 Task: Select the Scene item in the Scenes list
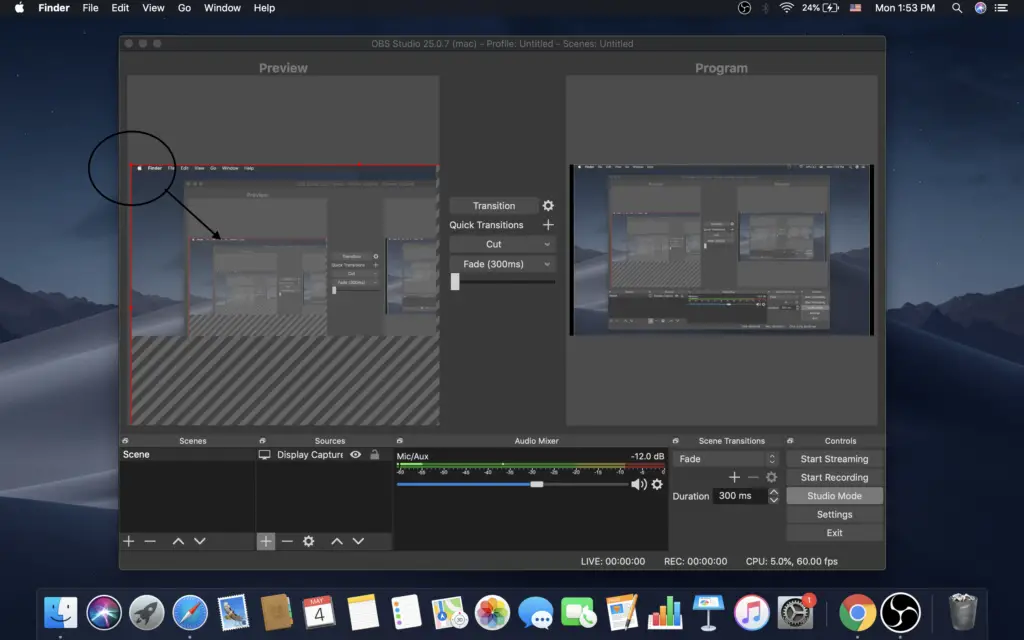click(187, 455)
